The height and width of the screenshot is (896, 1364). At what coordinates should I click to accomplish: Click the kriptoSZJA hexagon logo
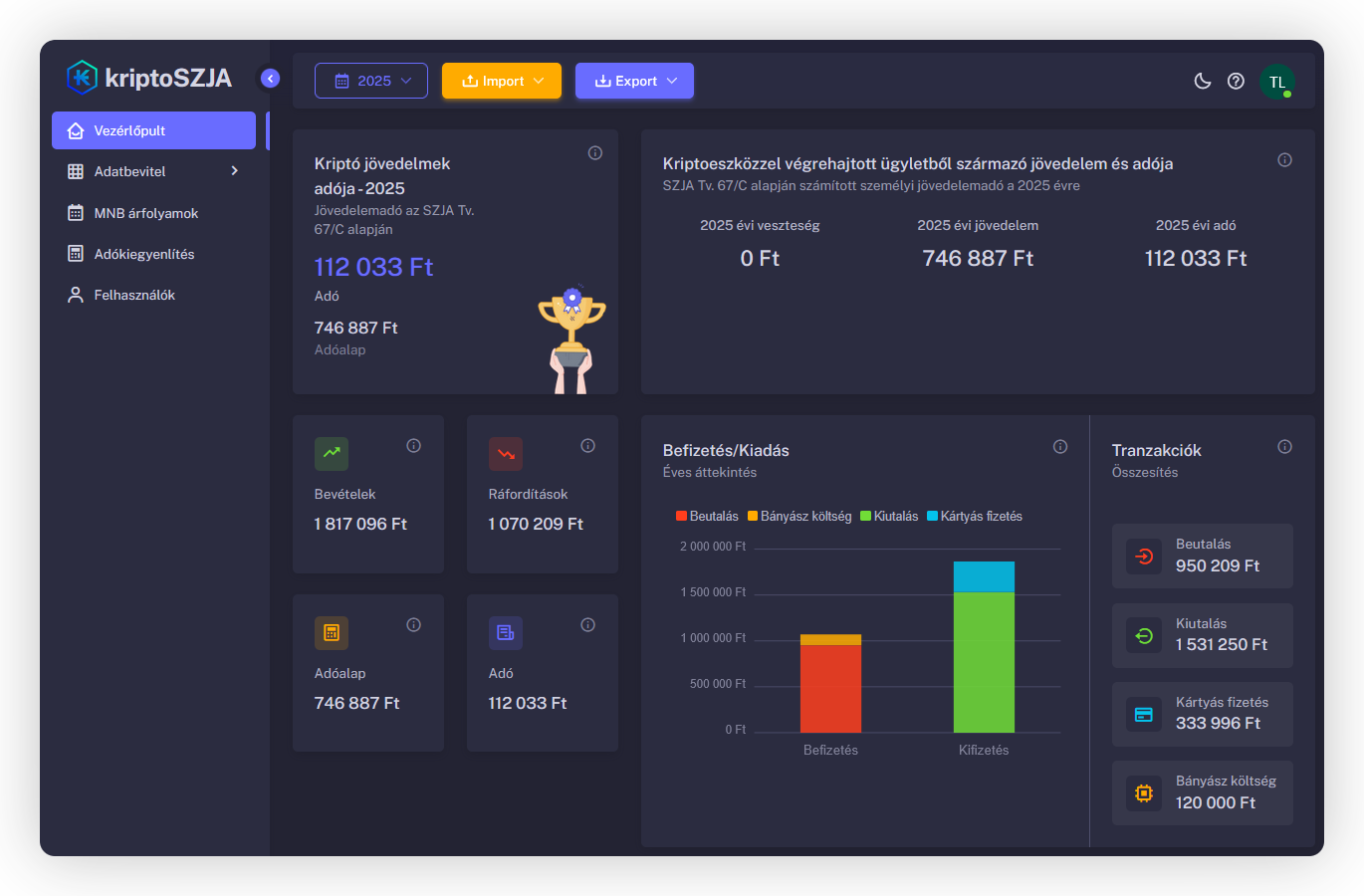[83, 78]
